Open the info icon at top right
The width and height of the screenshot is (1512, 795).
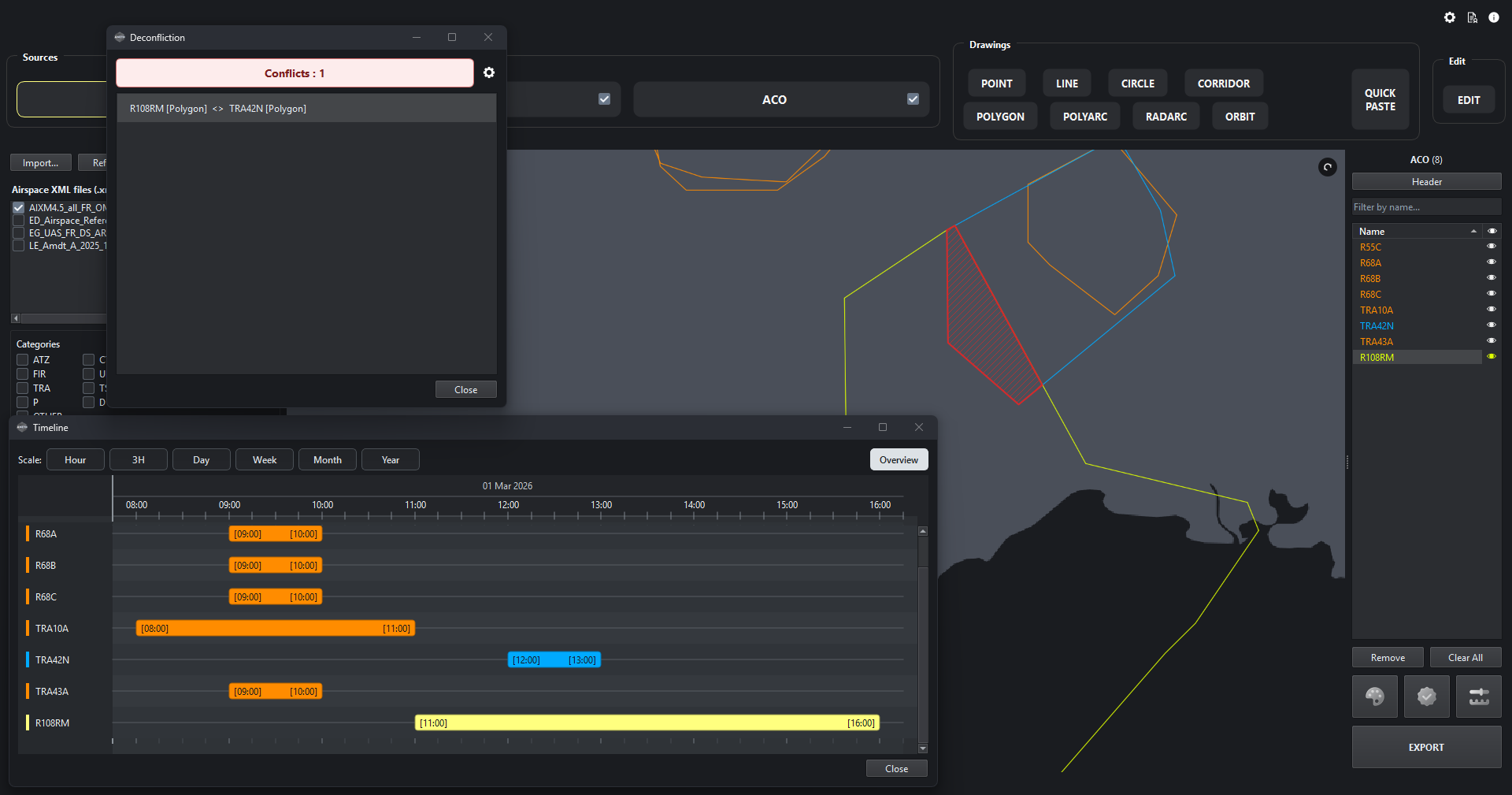(x=1494, y=17)
